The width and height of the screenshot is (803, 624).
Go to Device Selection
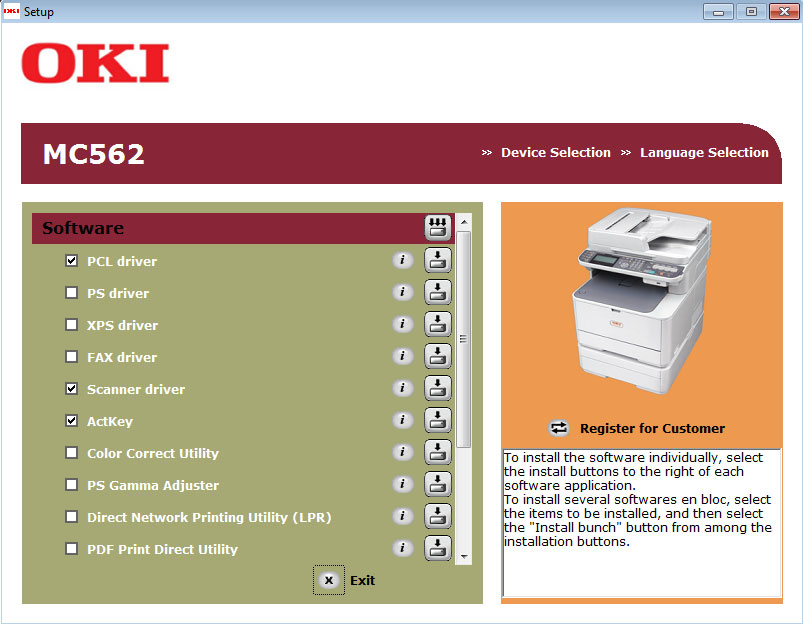556,153
